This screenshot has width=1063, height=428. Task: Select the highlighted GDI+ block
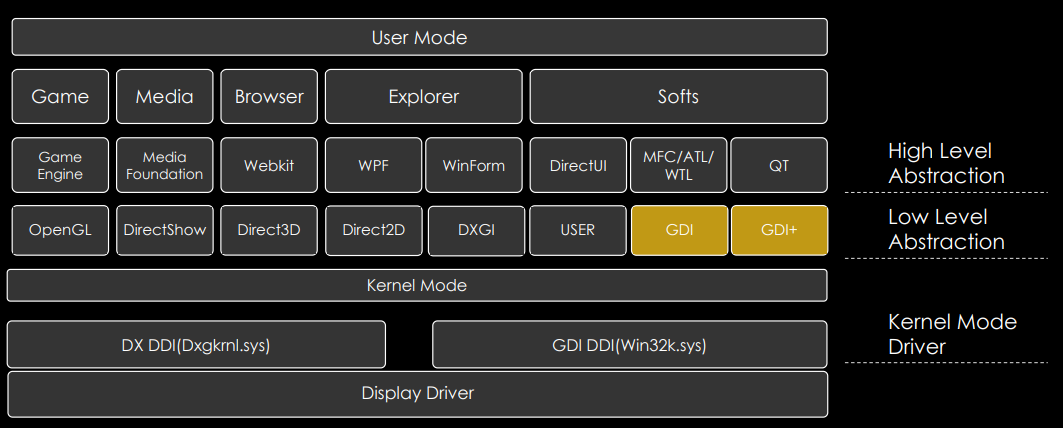pyautogui.click(x=779, y=230)
